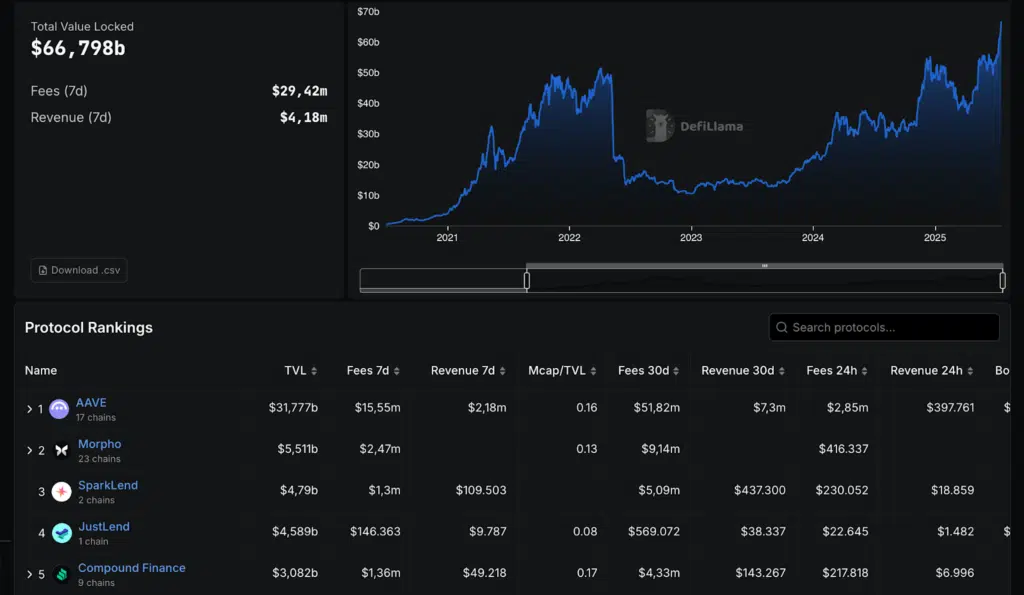Download the .csv data file
The width and height of the screenshot is (1024, 595).
click(79, 270)
